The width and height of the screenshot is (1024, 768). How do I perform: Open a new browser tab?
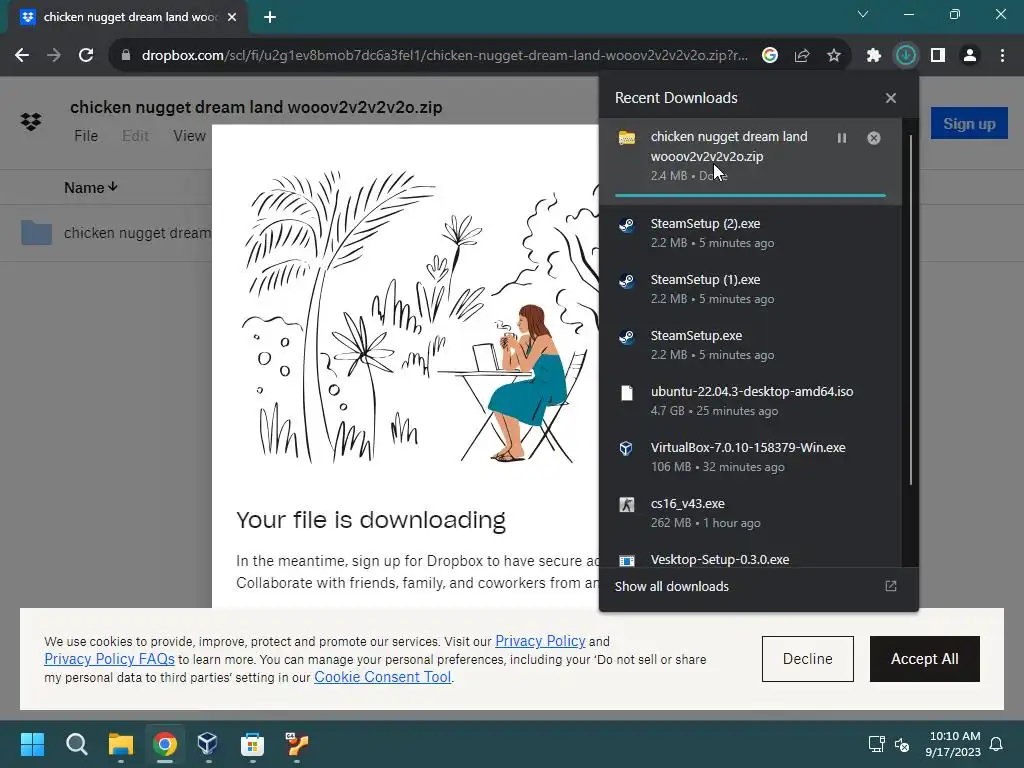point(270,17)
